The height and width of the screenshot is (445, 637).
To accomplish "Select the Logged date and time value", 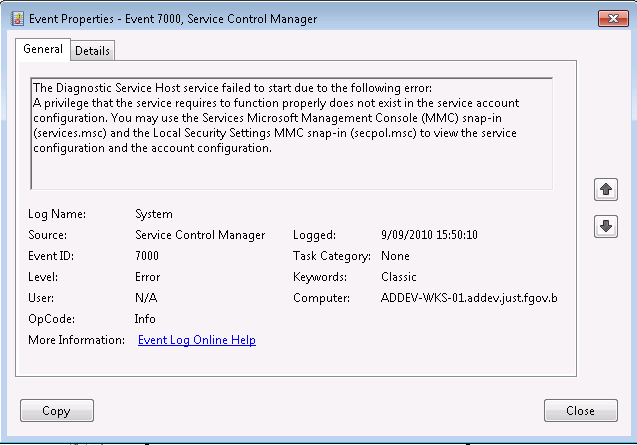I will pos(429,235).
